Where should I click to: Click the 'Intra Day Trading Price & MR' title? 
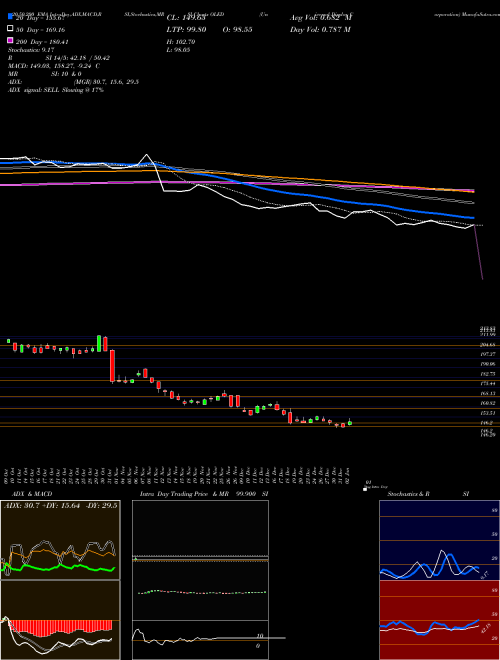click(184, 494)
